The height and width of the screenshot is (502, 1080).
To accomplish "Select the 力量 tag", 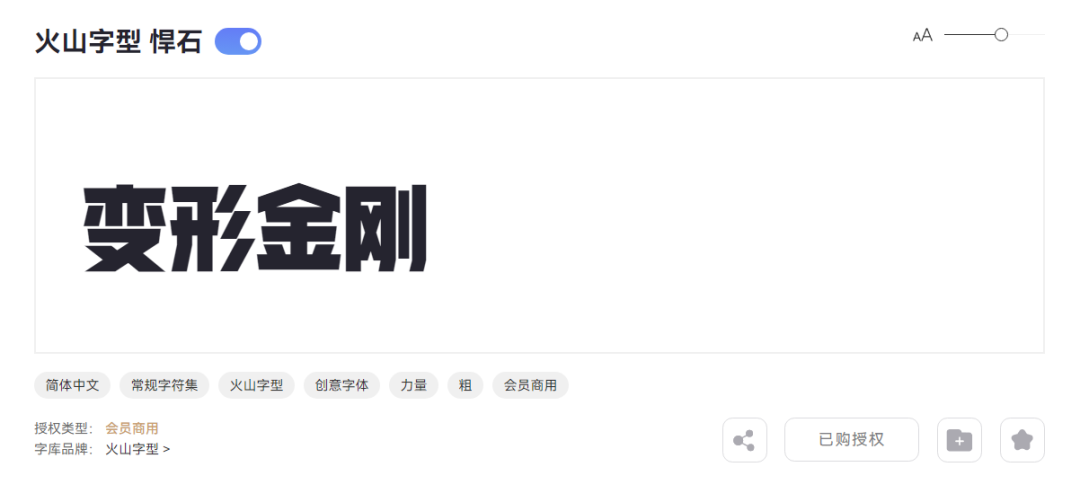I will point(414,386).
